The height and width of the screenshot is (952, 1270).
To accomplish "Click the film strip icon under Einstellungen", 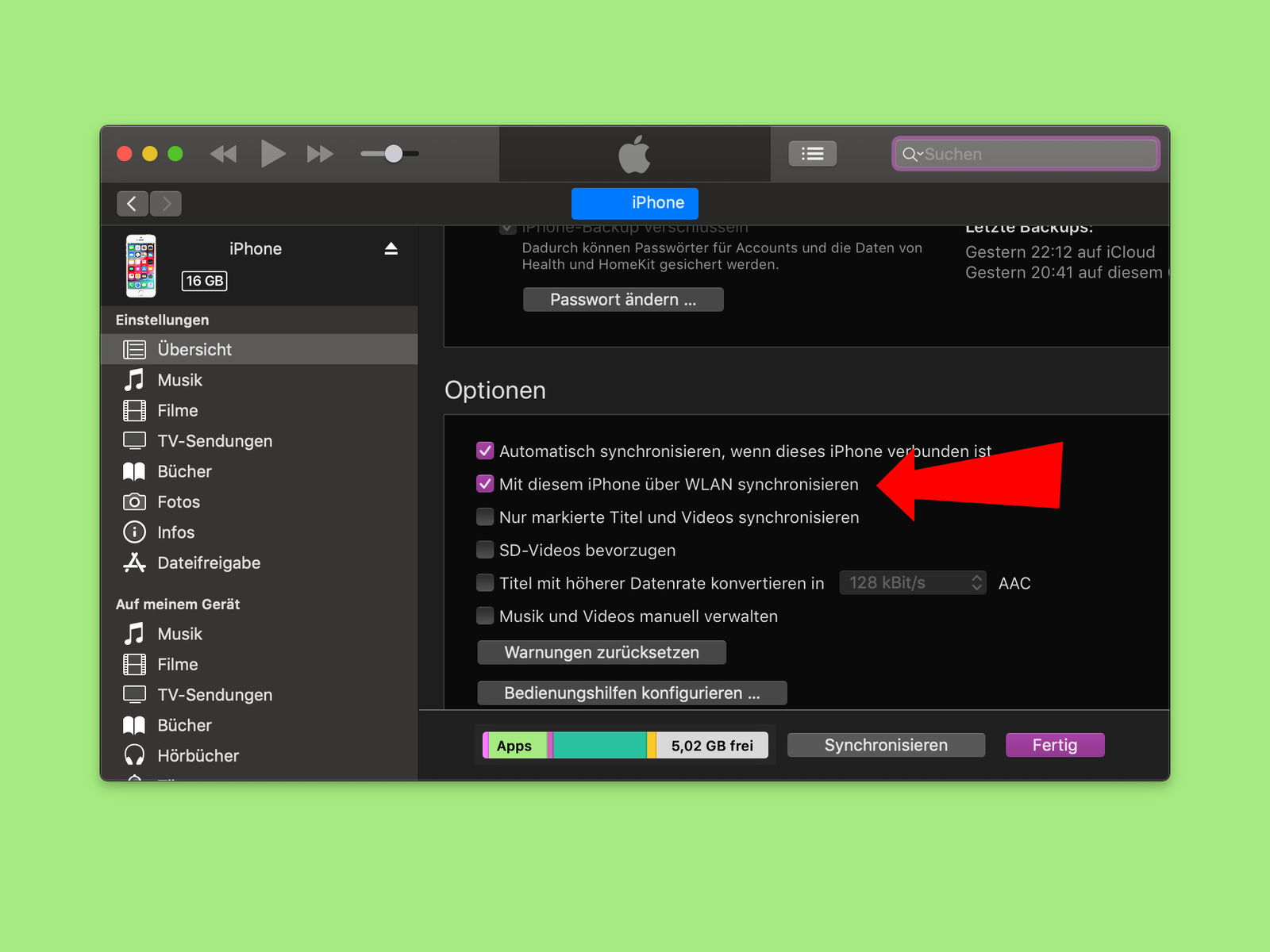I will point(134,410).
